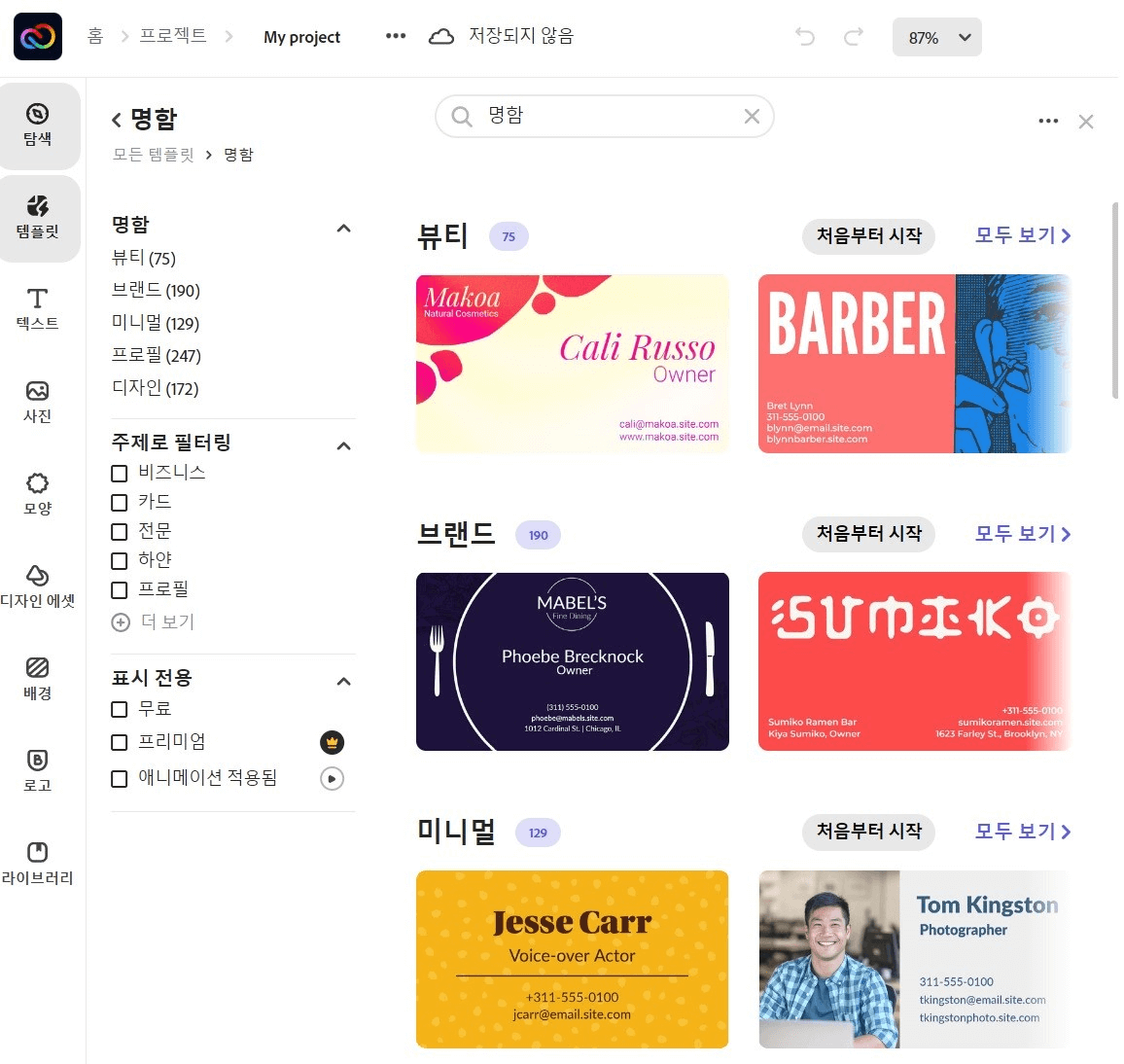
Task: Select 프로필 (247) category
Action: tap(157, 356)
